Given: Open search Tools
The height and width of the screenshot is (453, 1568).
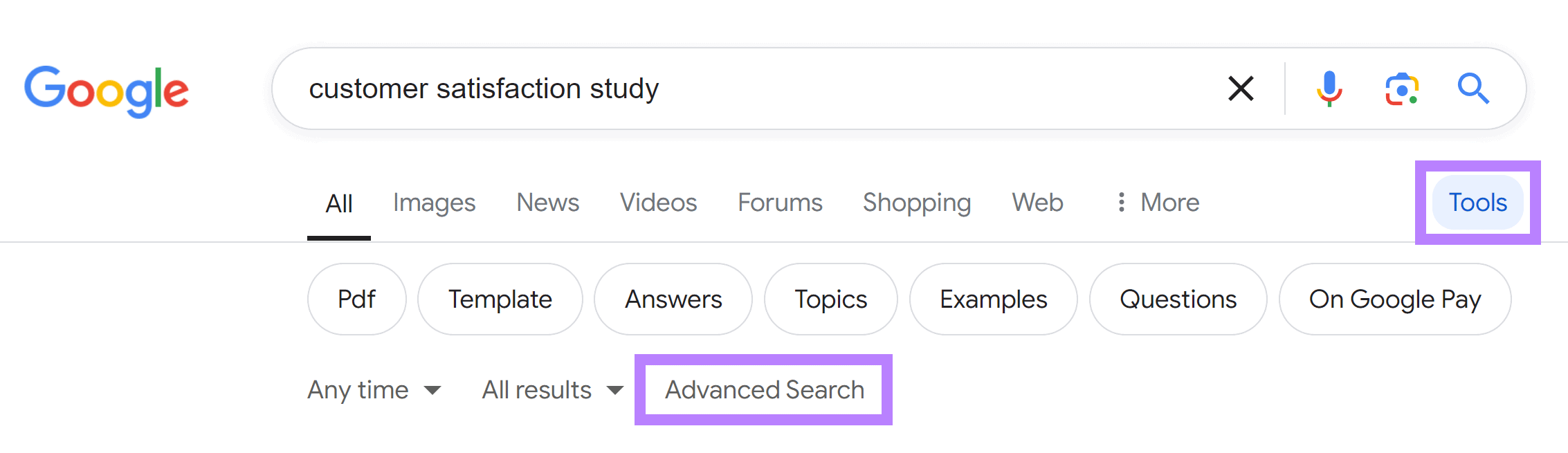Looking at the screenshot, I should coord(1477,202).
